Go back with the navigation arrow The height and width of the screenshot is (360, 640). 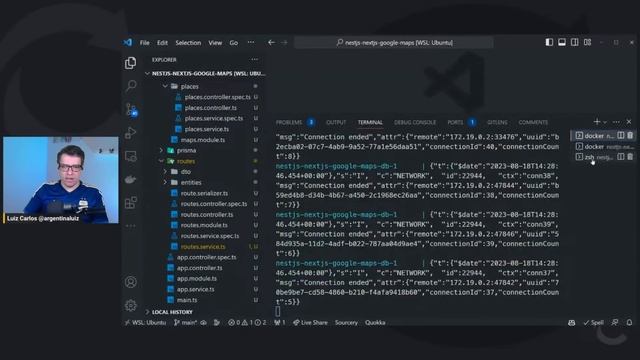click(271, 42)
